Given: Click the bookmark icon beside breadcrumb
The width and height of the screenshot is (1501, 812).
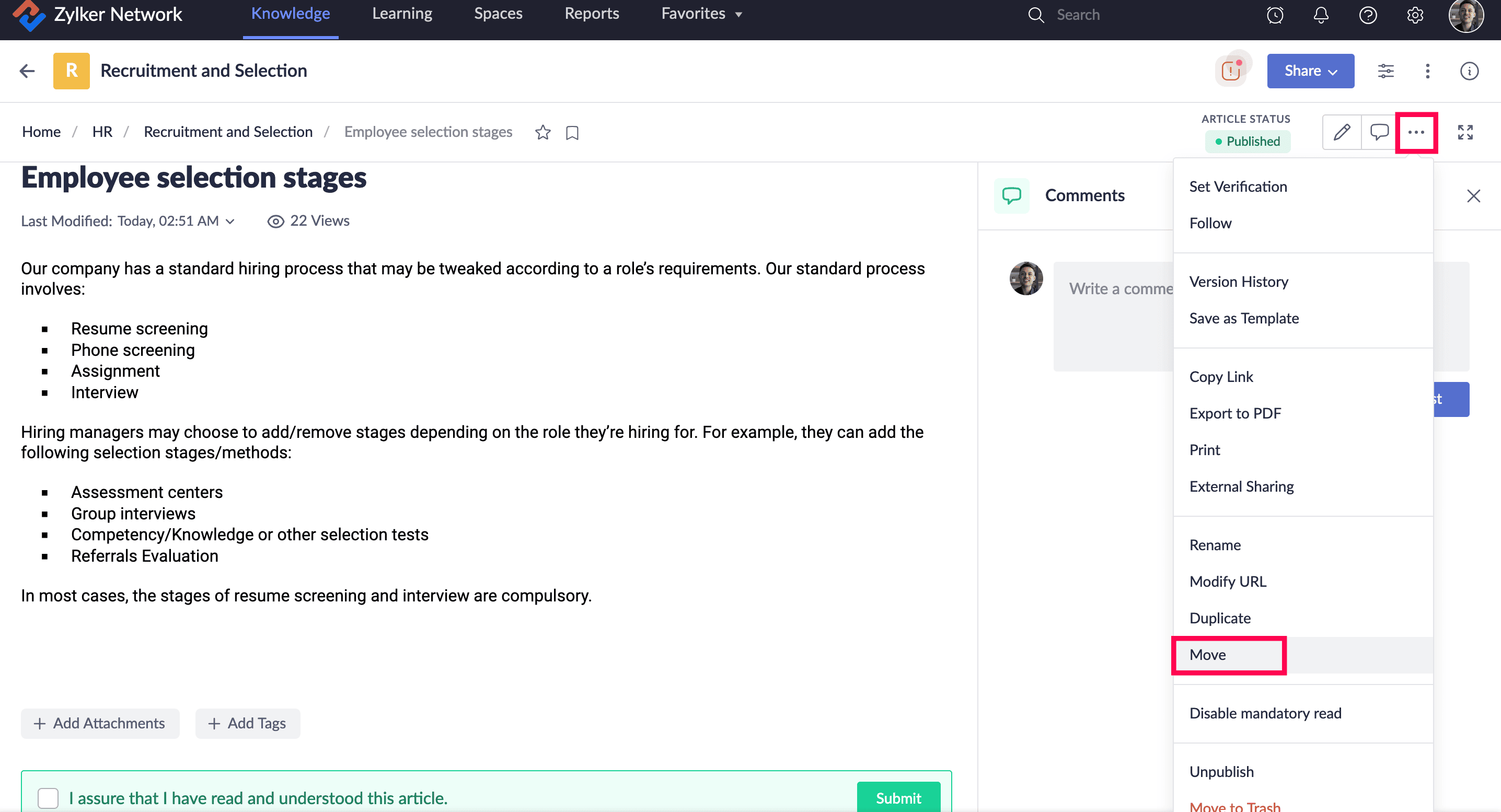Looking at the screenshot, I should click(x=572, y=133).
